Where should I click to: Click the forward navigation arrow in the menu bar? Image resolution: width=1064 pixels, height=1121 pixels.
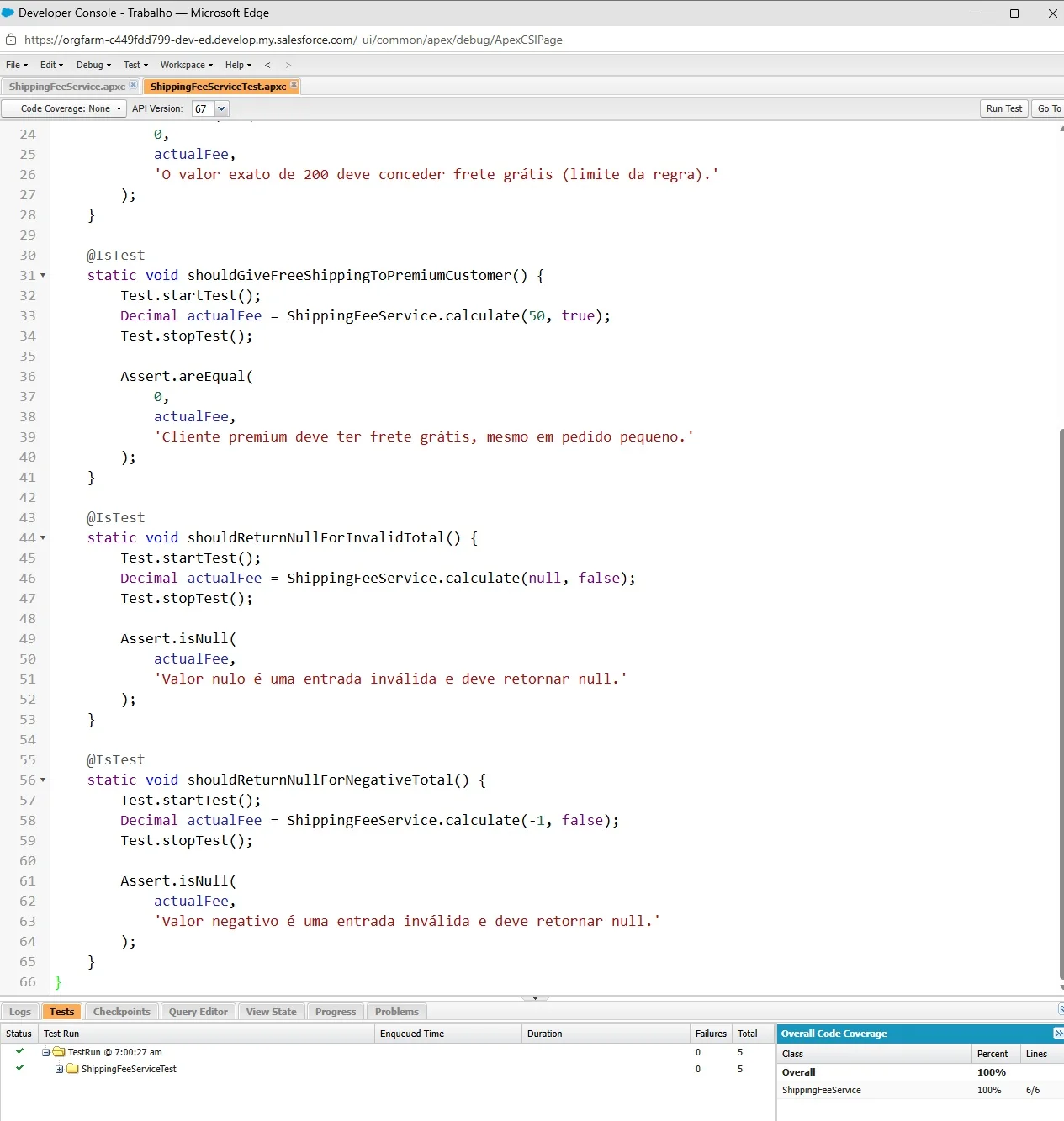pos(288,65)
